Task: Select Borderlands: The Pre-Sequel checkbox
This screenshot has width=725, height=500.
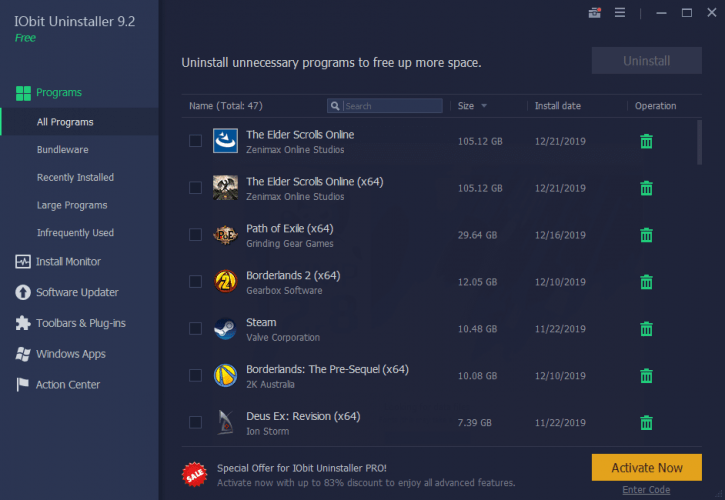Action: pyautogui.click(x=196, y=376)
